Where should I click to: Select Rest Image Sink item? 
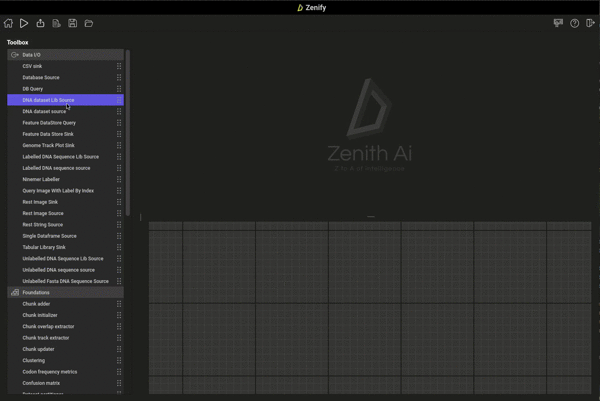click(x=65, y=202)
